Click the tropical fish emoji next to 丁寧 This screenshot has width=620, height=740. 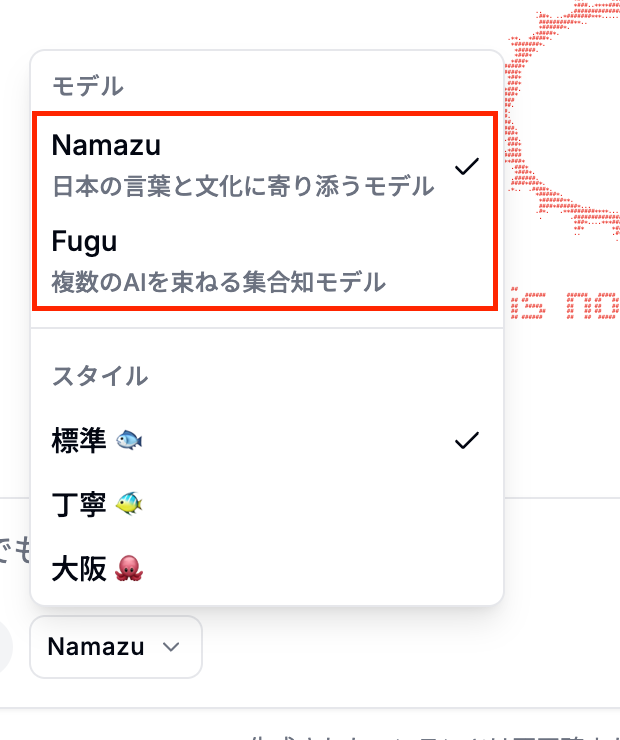129,504
